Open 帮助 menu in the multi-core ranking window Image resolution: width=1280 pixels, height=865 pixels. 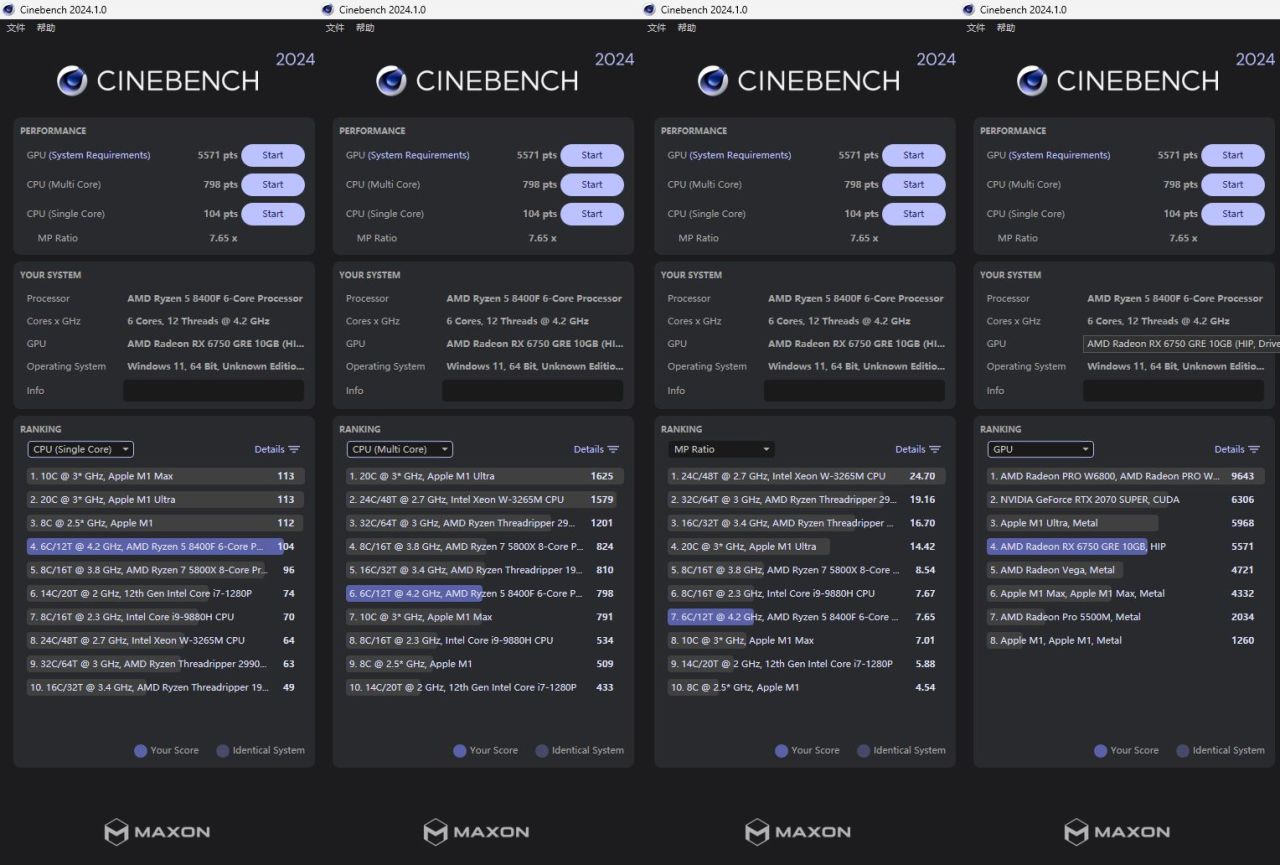[x=365, y=28]
